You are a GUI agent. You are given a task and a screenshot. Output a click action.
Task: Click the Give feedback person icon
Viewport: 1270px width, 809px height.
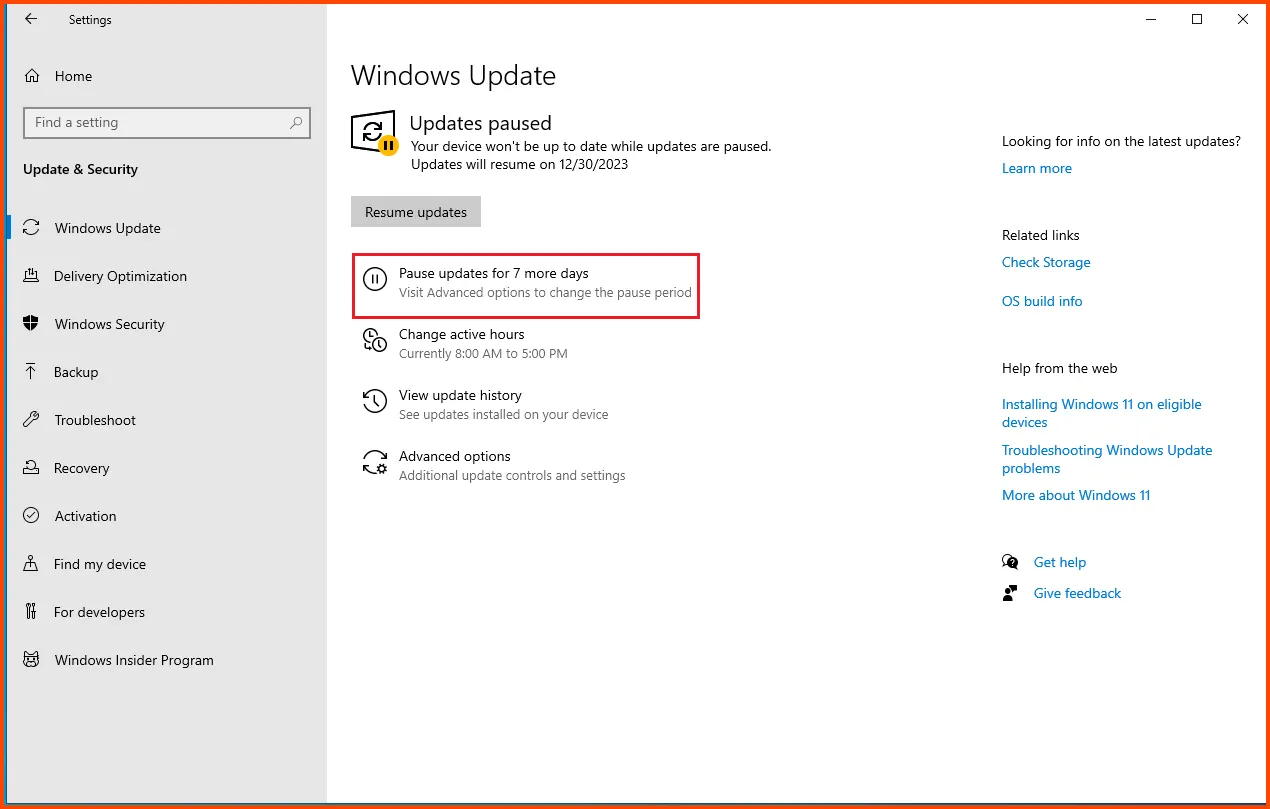[1010, 593]
